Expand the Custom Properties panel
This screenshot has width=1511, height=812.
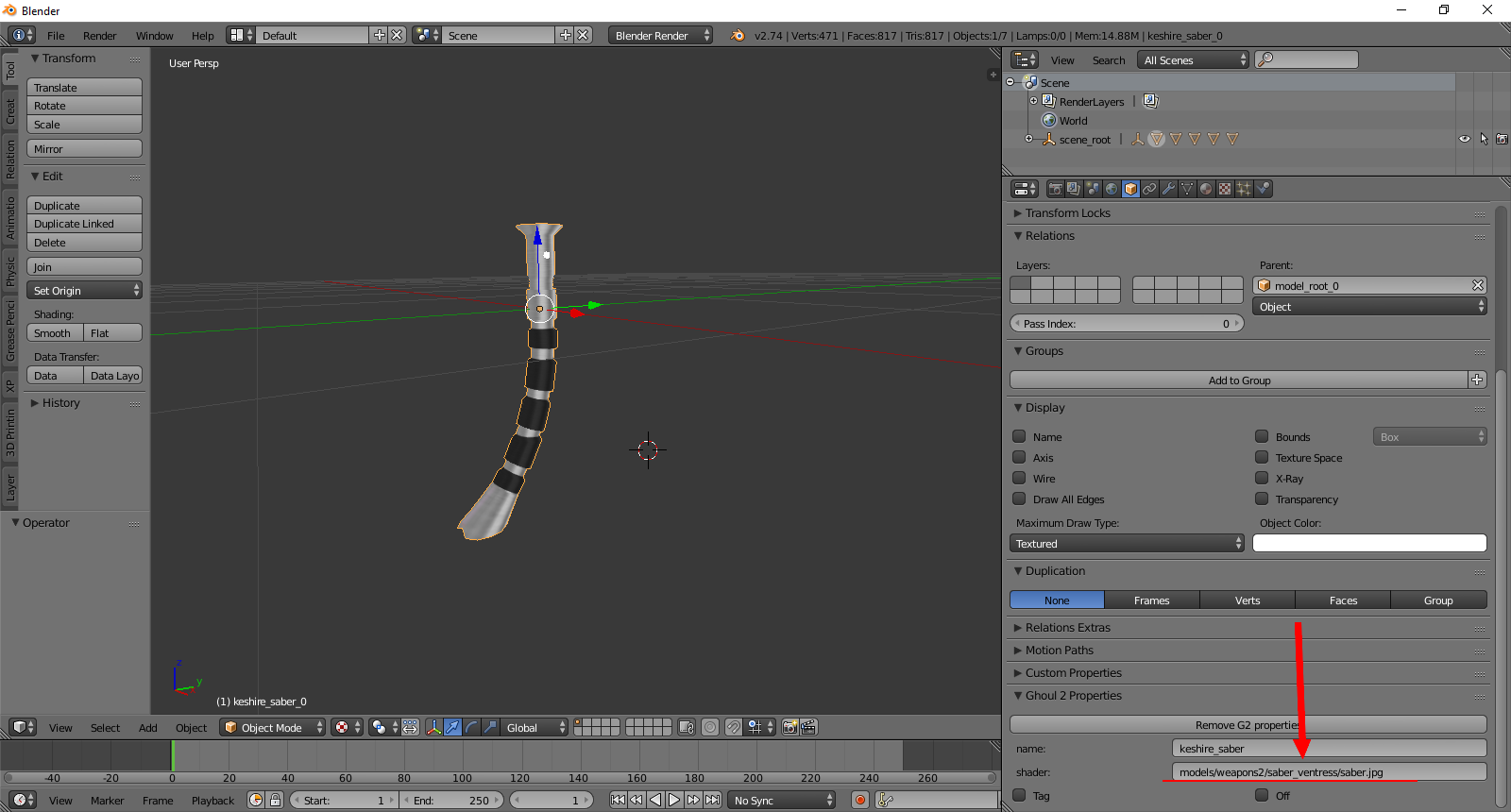click(1074, 672)
